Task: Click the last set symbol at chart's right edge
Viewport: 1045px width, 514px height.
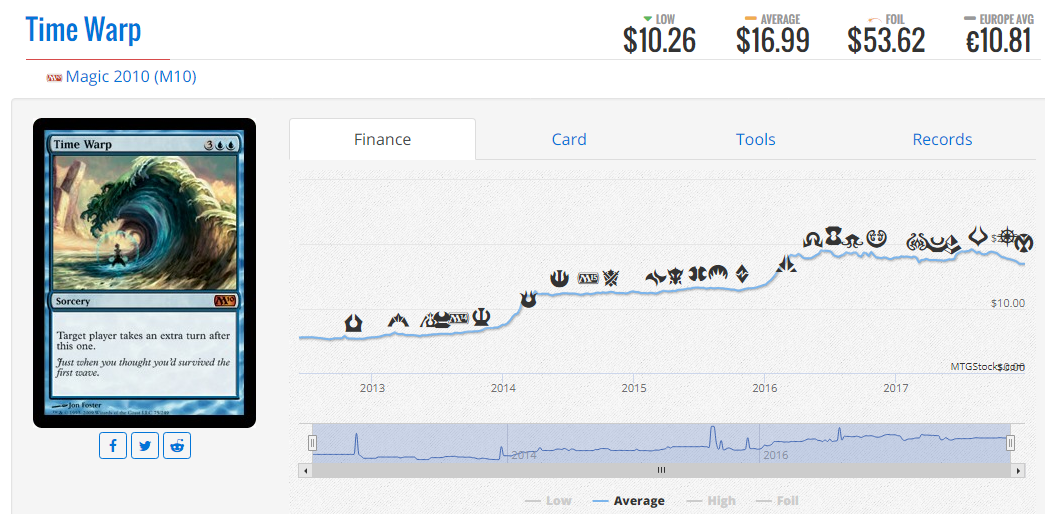Action: tap(1024, 242)
